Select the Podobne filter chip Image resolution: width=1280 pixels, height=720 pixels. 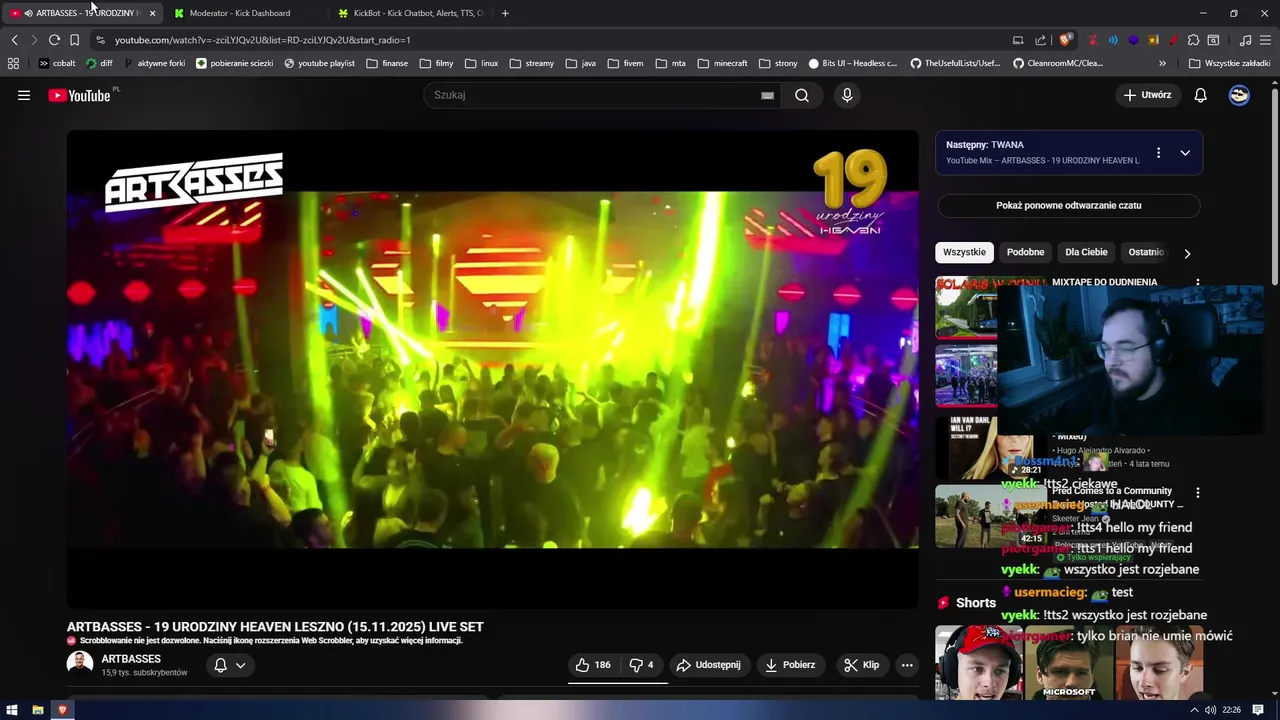click(x=1025, y=252)
